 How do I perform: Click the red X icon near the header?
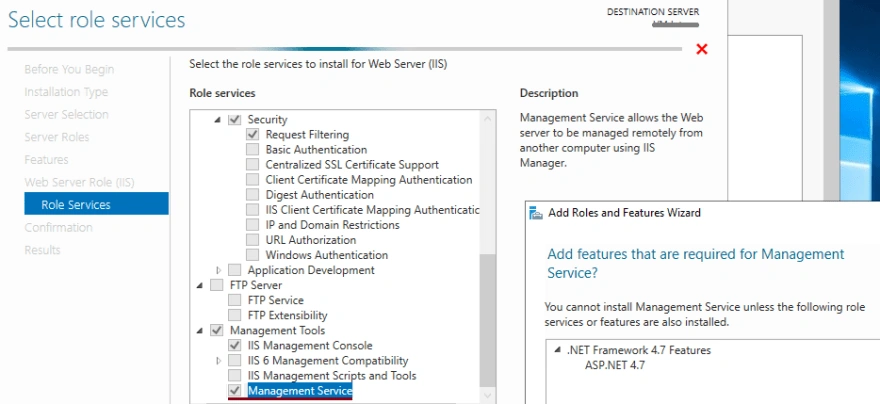point(702,49)
